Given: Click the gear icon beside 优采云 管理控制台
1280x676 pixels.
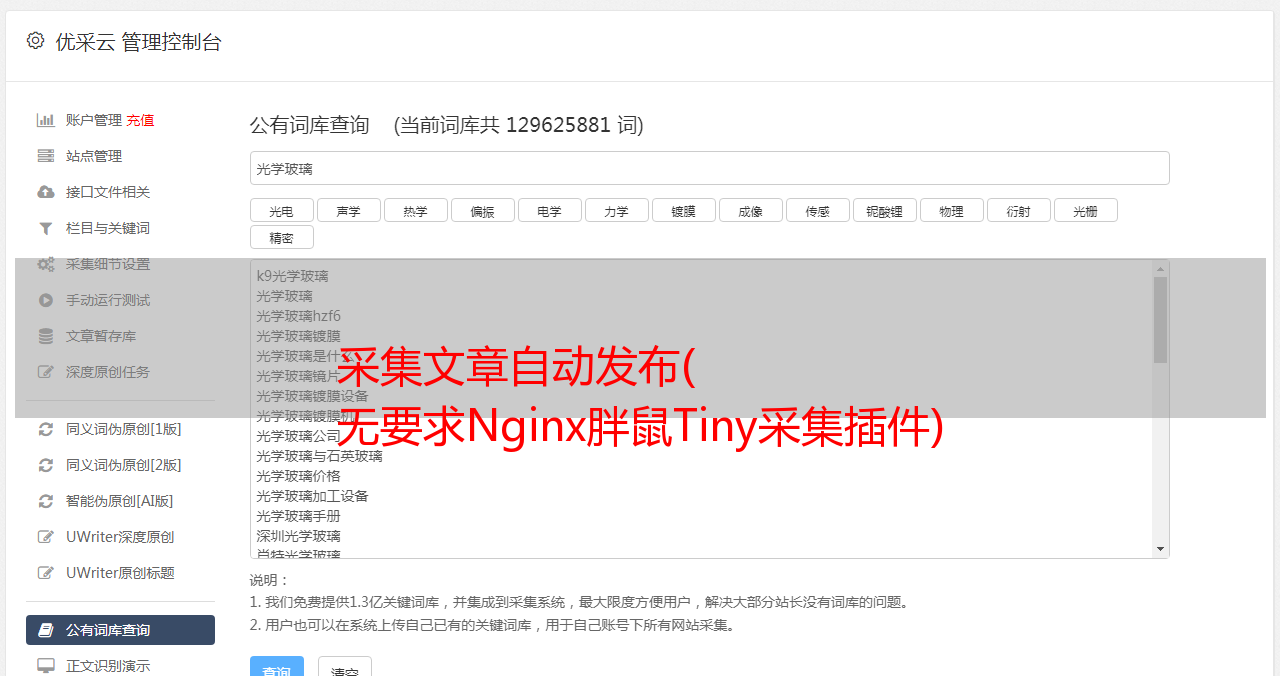Looking at the screenshot, I should 36,41.
